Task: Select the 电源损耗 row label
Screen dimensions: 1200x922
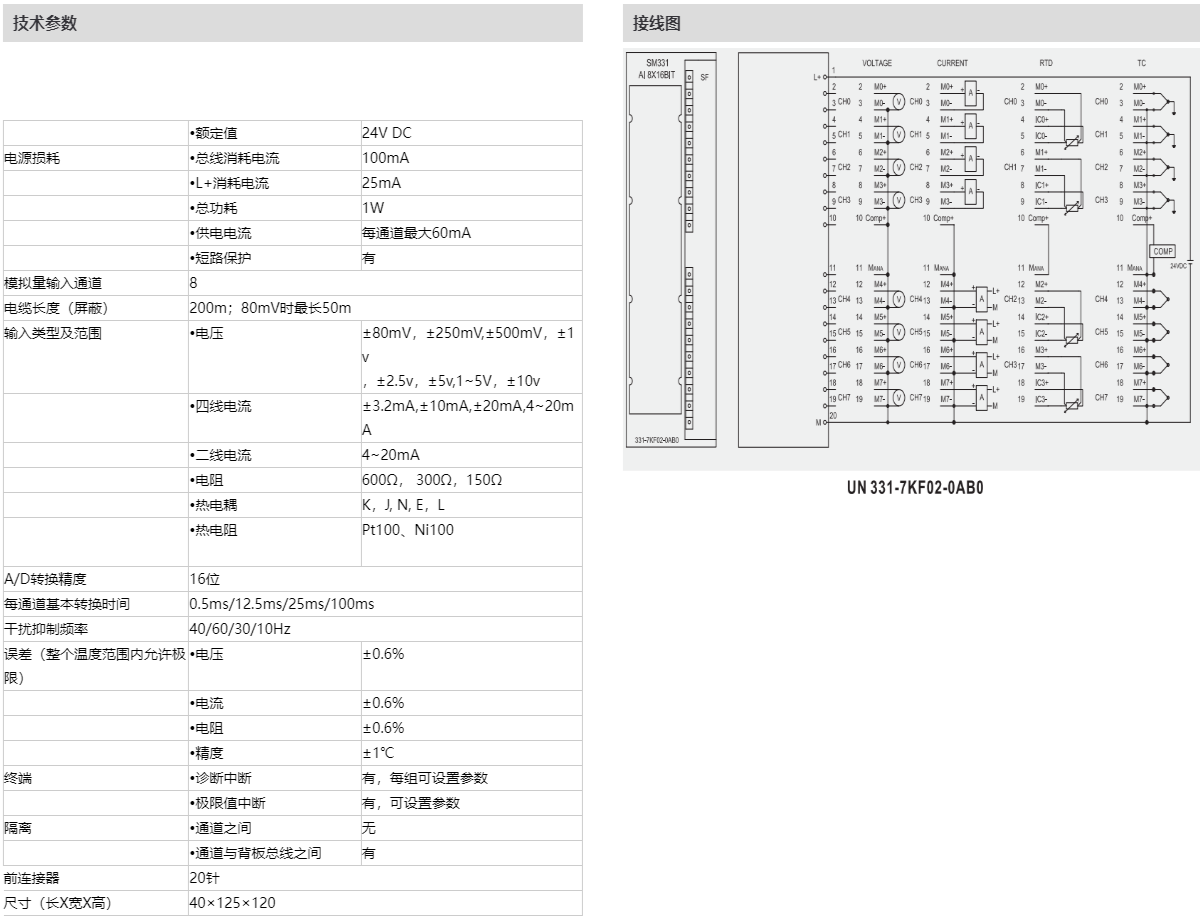Action: [x=31, y=158]
